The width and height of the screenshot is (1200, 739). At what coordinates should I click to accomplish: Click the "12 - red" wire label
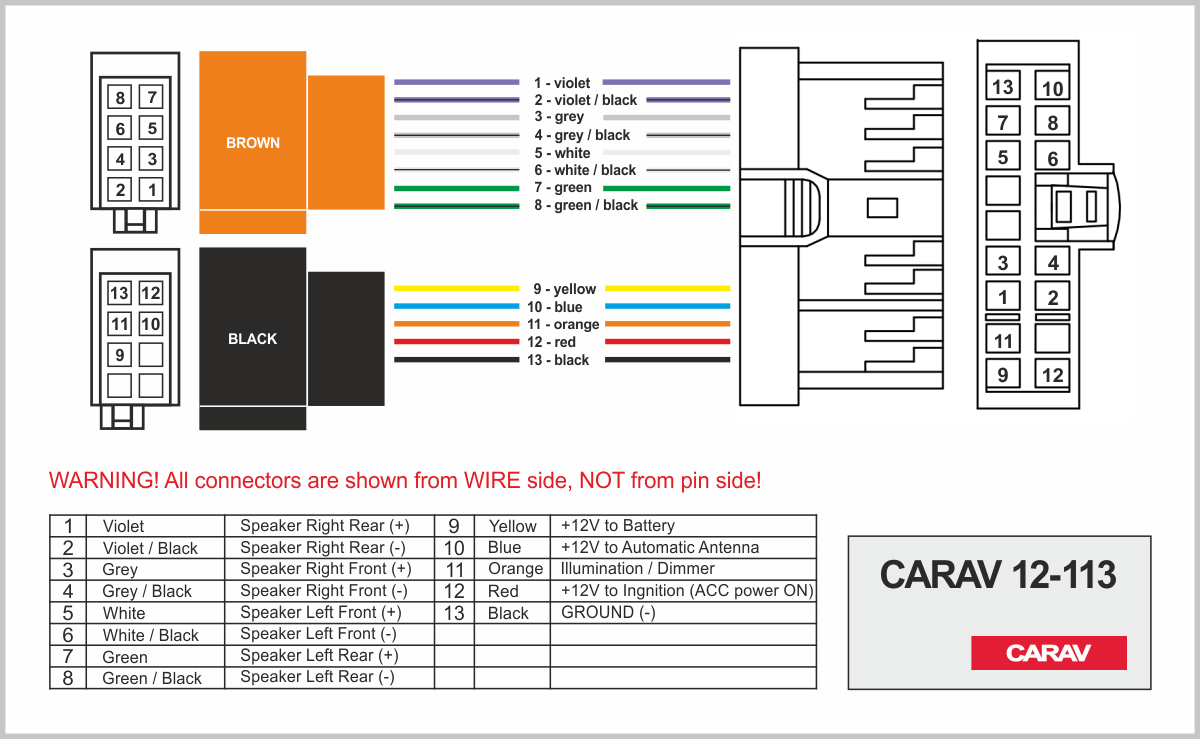pos(551,342)
